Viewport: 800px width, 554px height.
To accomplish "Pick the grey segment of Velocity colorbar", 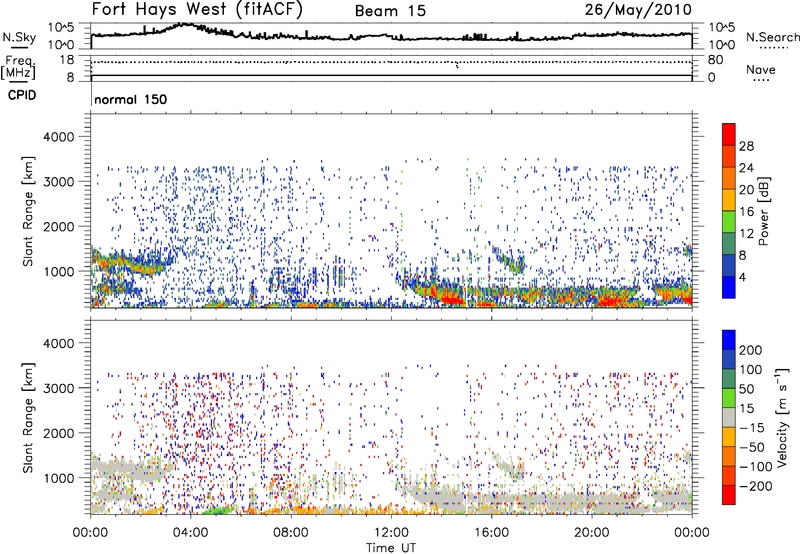I will [x=729, y=417].
